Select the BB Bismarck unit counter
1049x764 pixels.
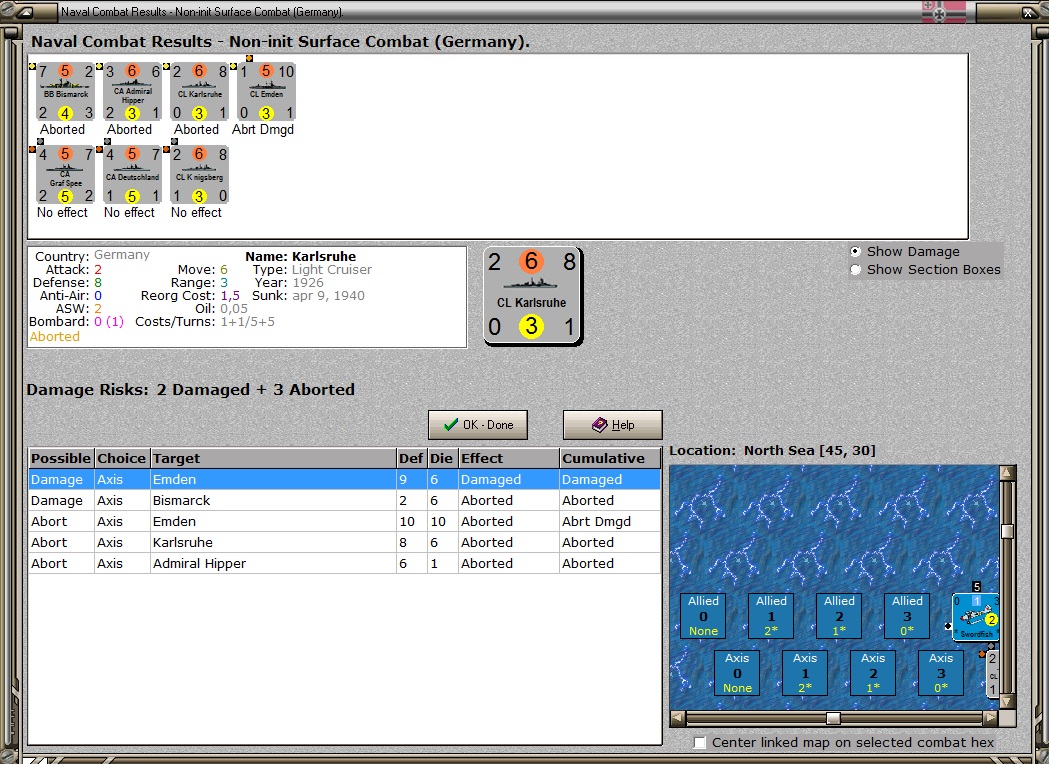click(x=65, y=92)
